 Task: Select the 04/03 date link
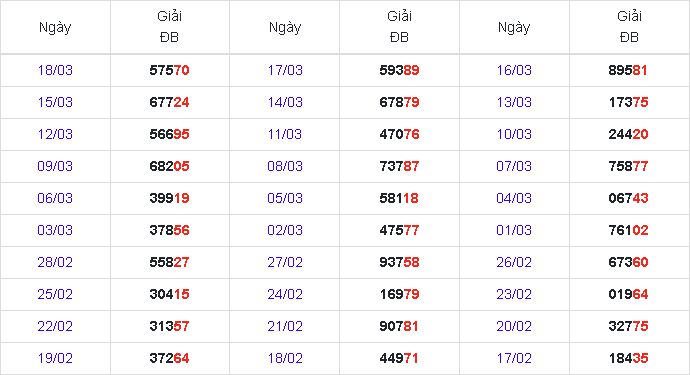click(x=514, y=198)
